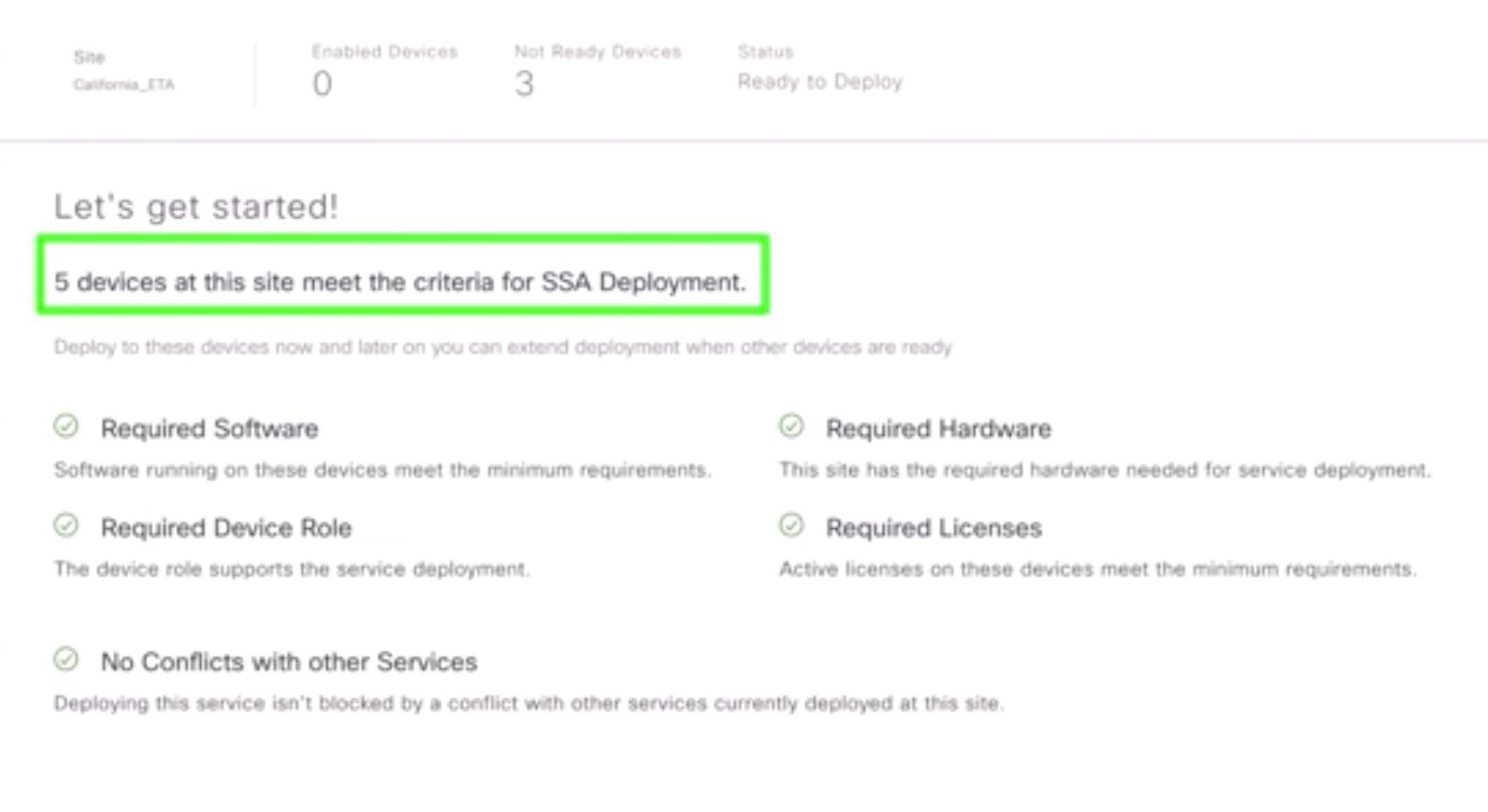The width and height of the screenshot is (1488, 812).
Task: Click the Not Ready Devices count of 3
Action: tap(524, 84)
